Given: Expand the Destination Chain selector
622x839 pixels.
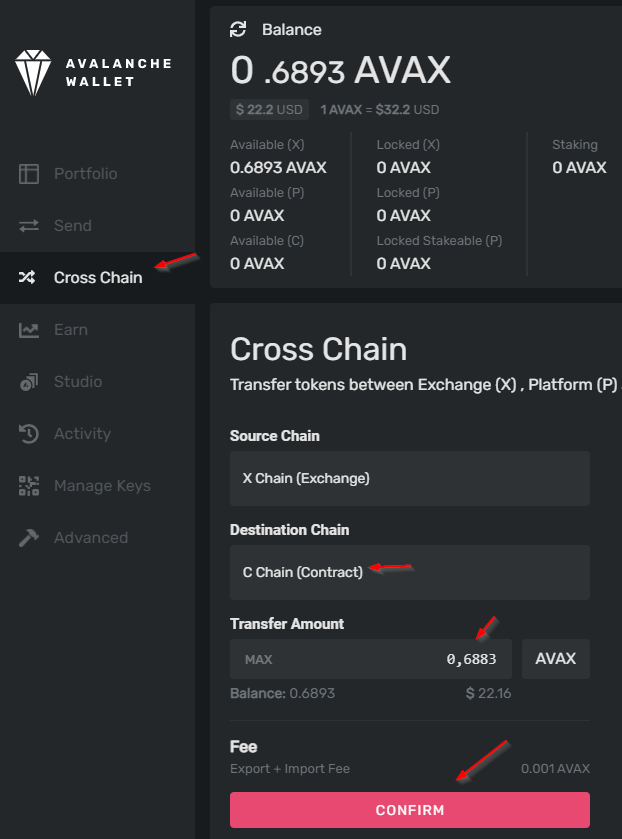Looking at the screenshot, I should (409, 572).
